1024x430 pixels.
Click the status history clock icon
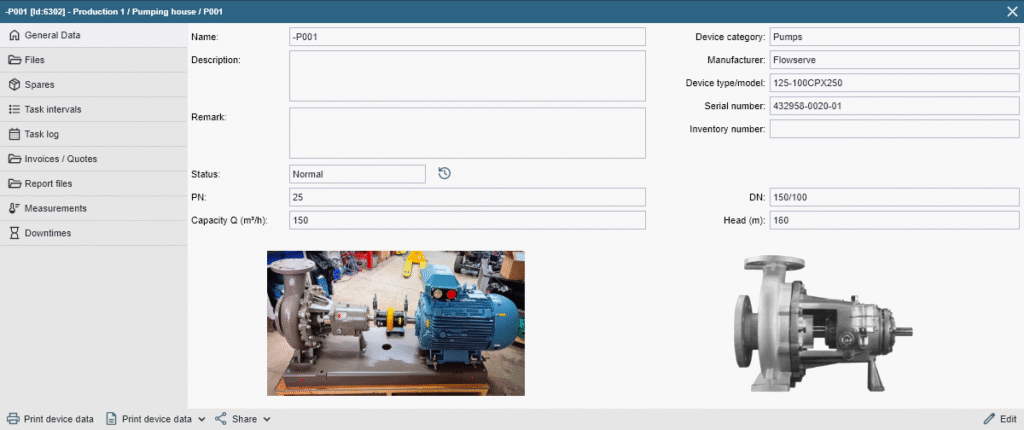coord(445,173)
